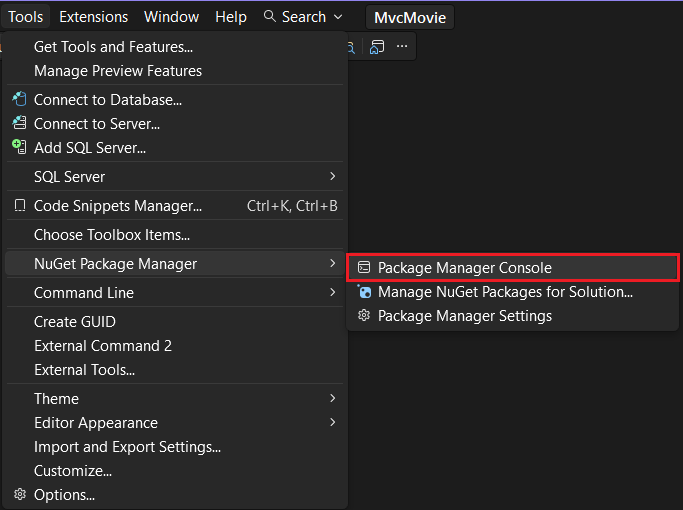Select Import and Export Settings
This screenshot has width=683, height=510.
point(175,447)
